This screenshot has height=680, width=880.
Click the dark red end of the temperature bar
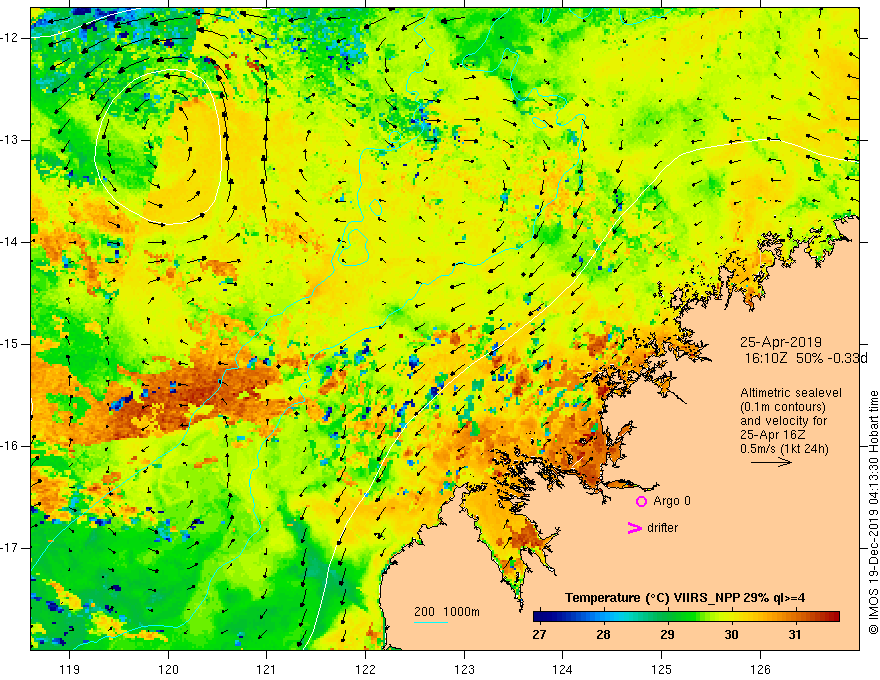(x=833, y=617)
